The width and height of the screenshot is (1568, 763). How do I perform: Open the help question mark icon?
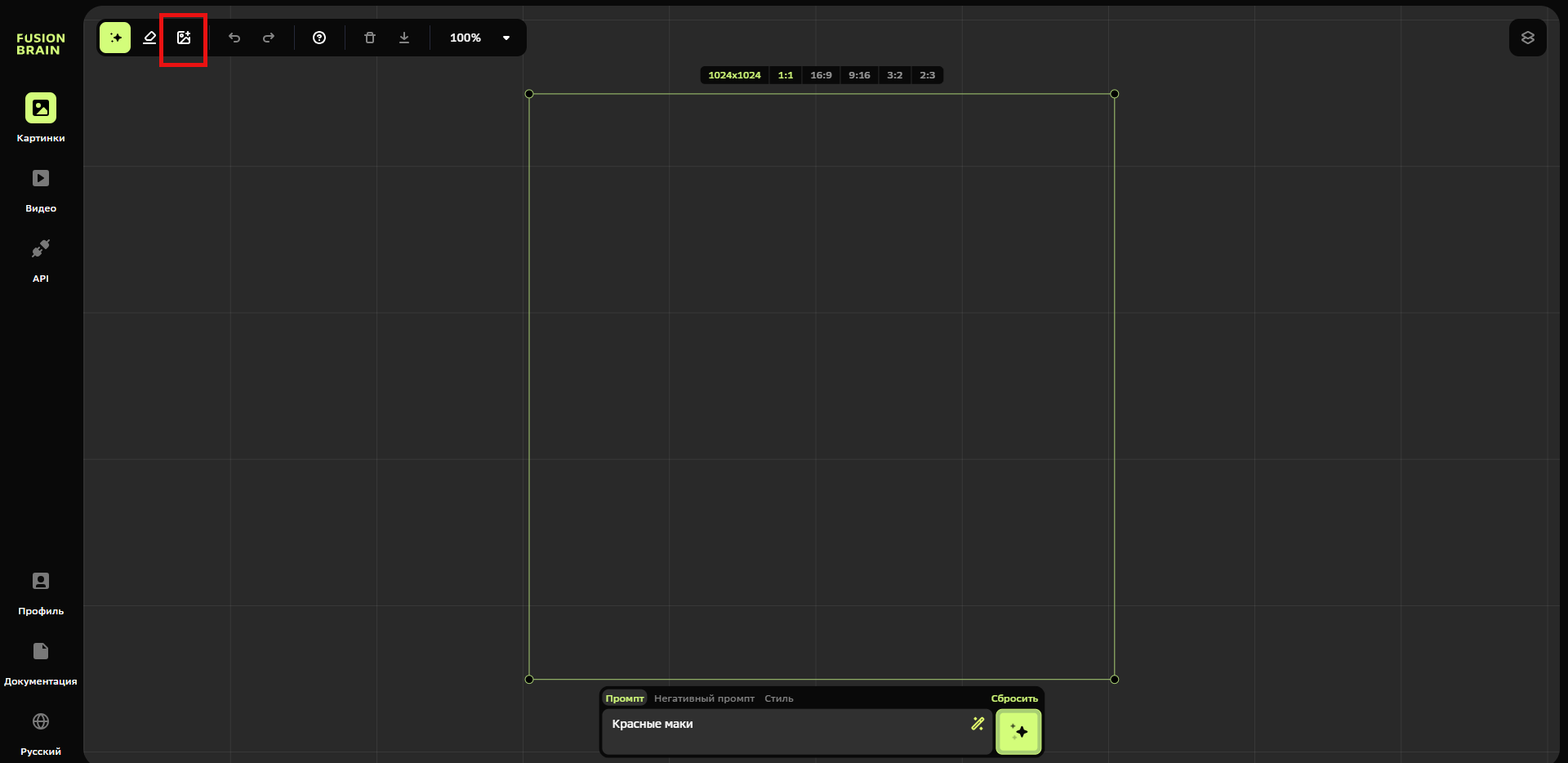tap(319, 38)
